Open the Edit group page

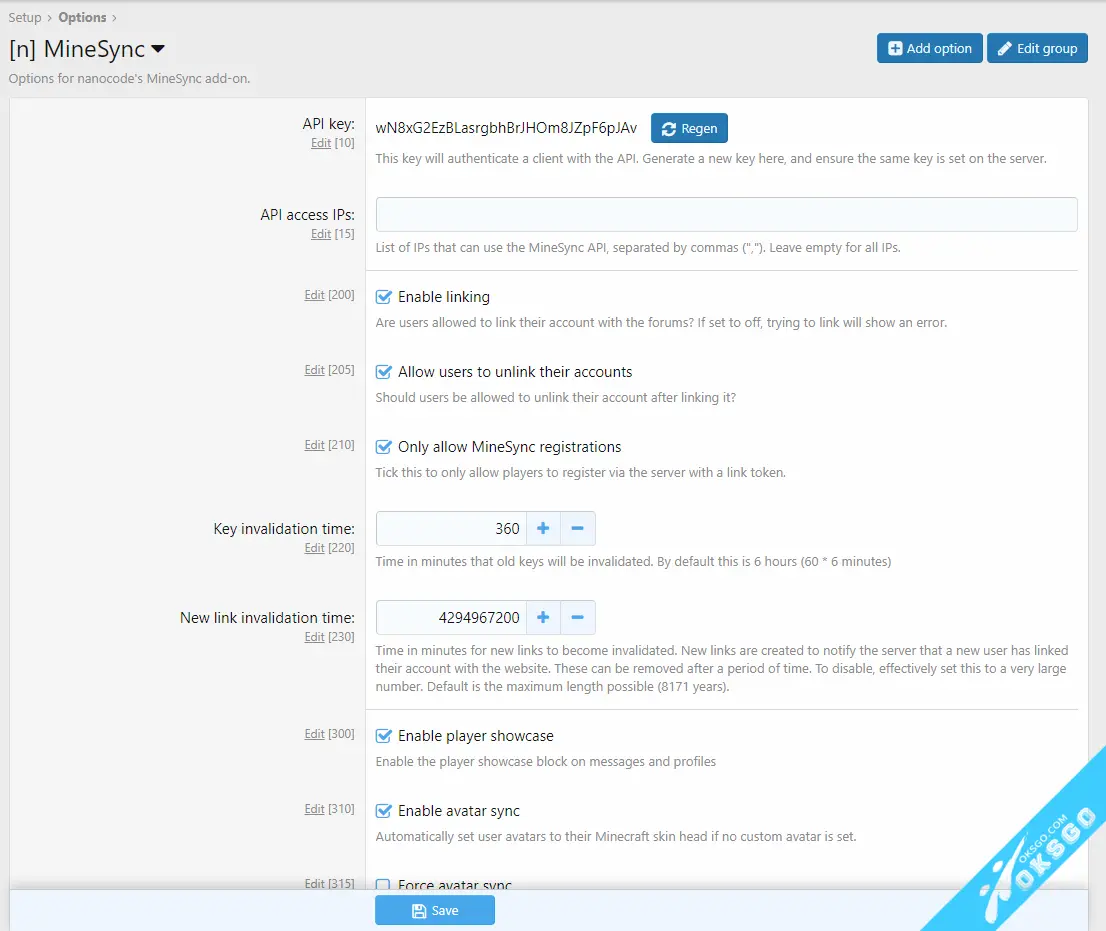click(x=1037, y=48)
